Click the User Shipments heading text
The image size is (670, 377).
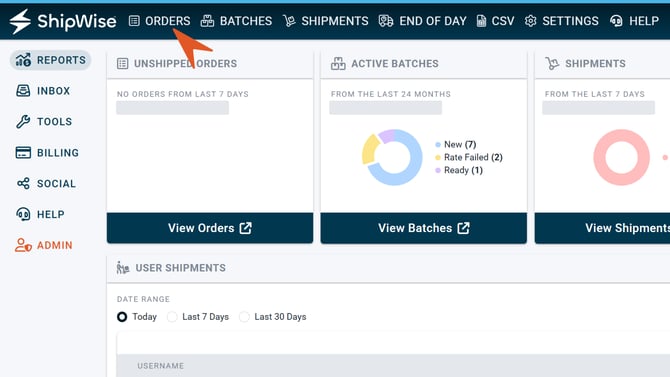[181, 268]
